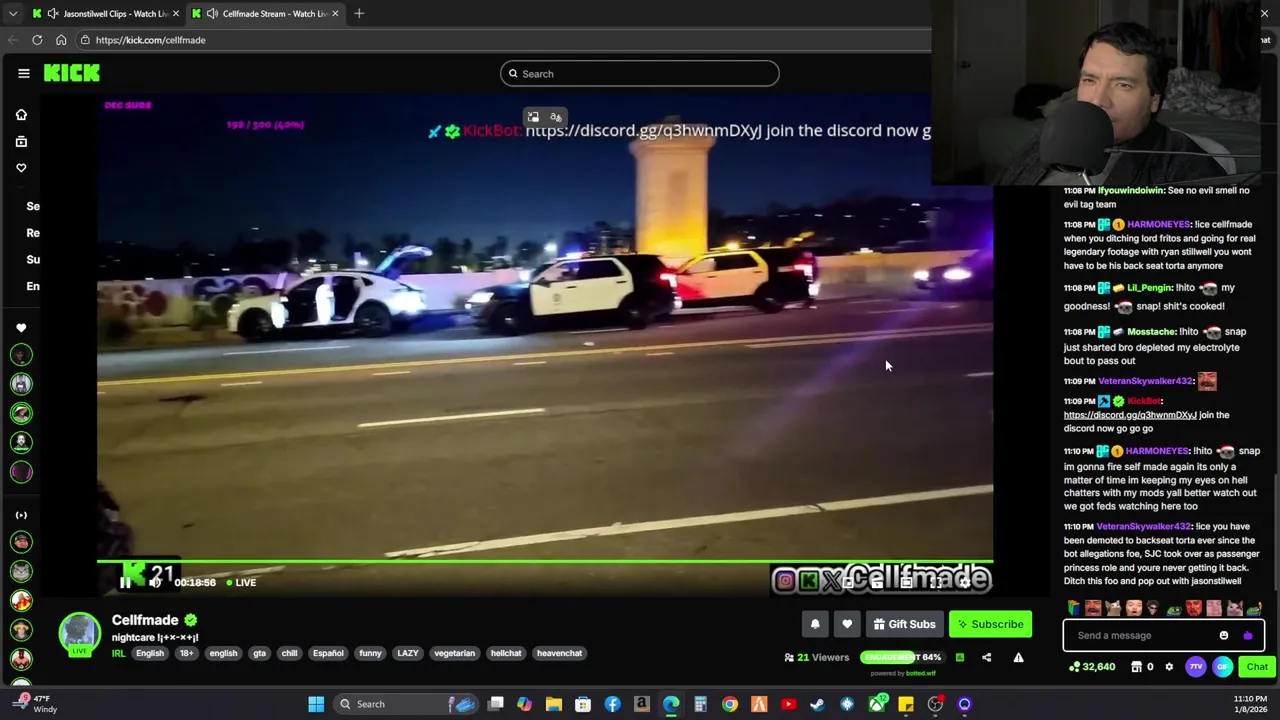Open the weather widget on taskbar
The image size is (1280, 720).
pos(32,704)
